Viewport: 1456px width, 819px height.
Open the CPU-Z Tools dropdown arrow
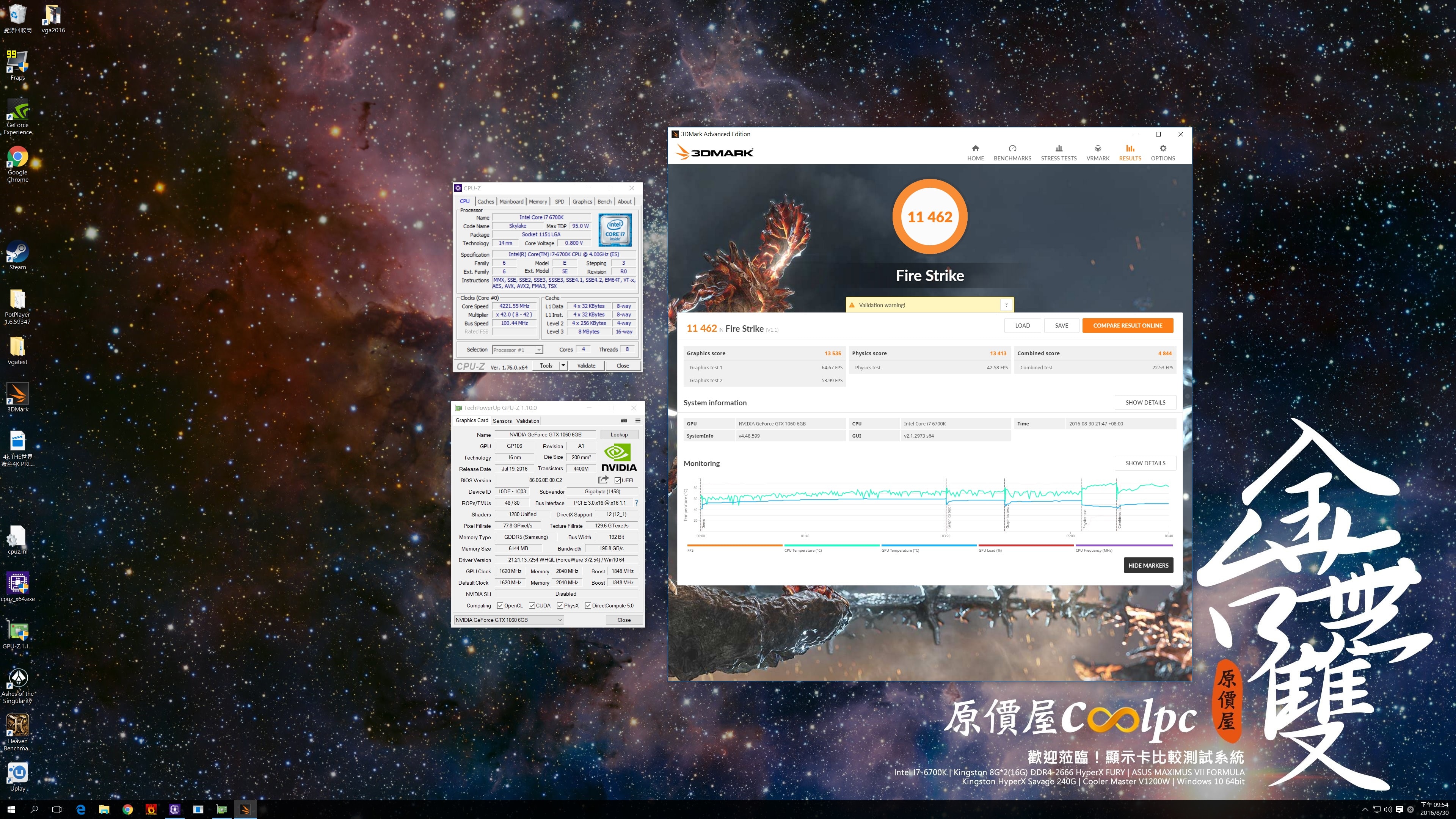pyautogui.click(x=563, y=366)
